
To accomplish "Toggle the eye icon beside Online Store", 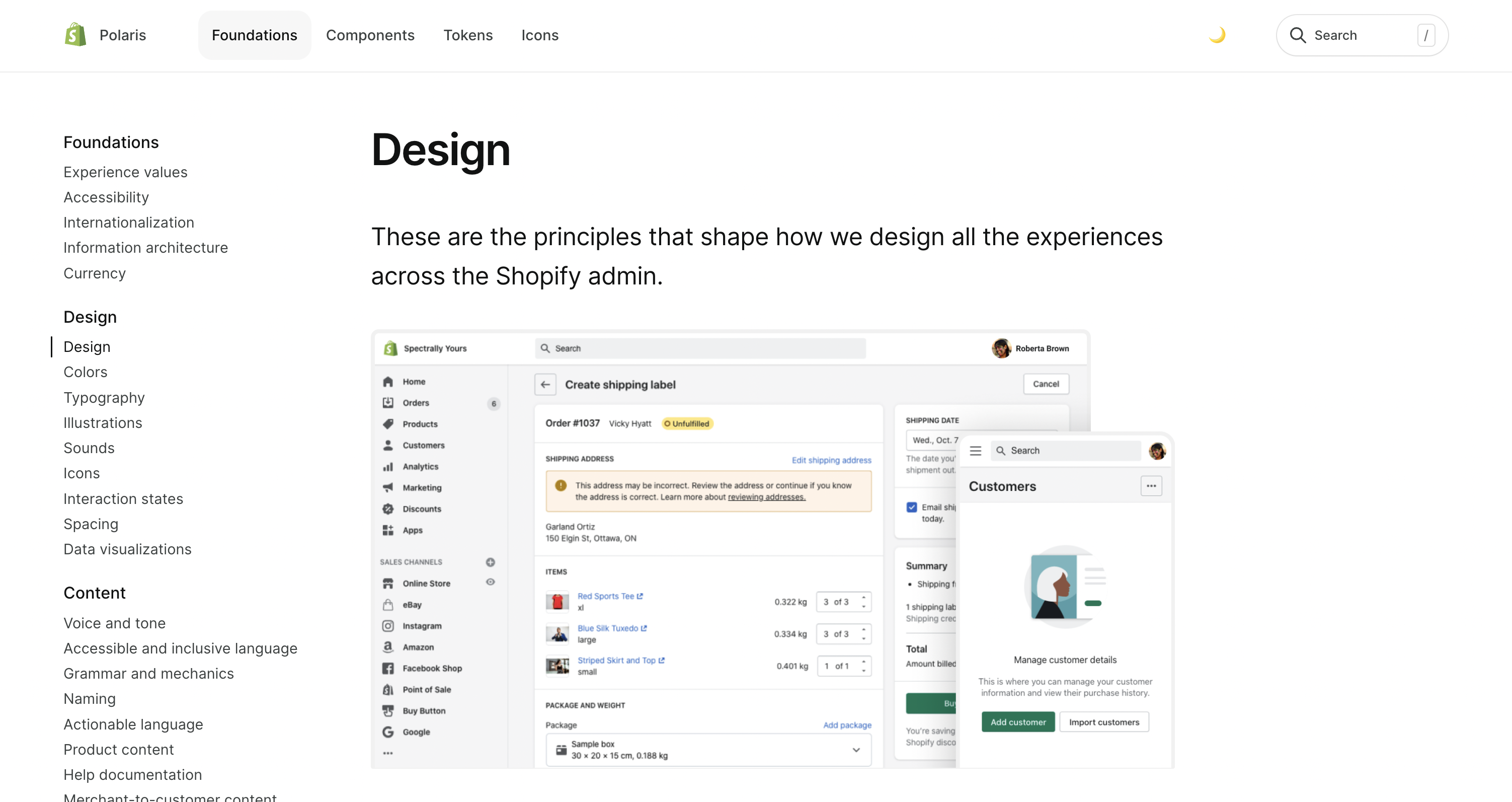I will click(x=490, y=582).
